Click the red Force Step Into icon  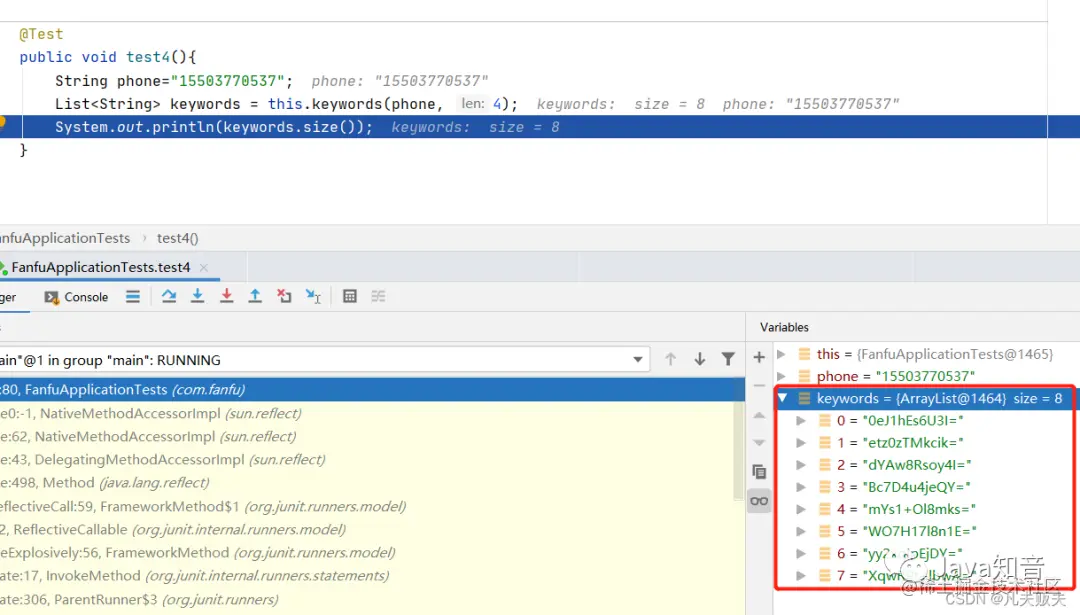[226, 296]
